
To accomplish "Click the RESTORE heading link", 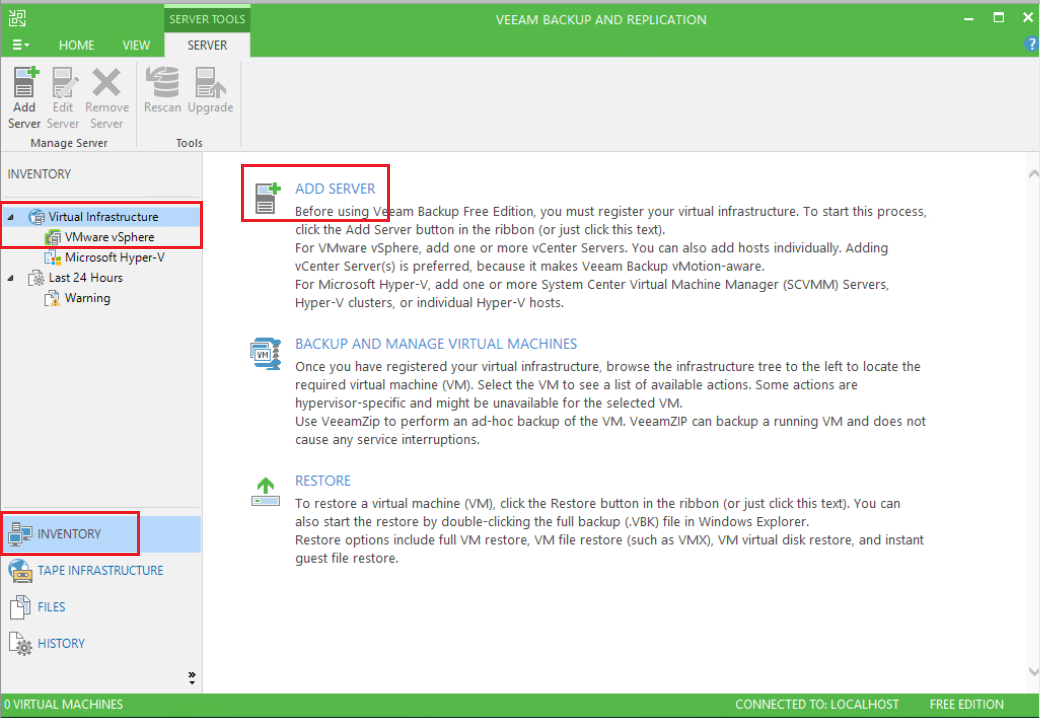I will point(323,481).
